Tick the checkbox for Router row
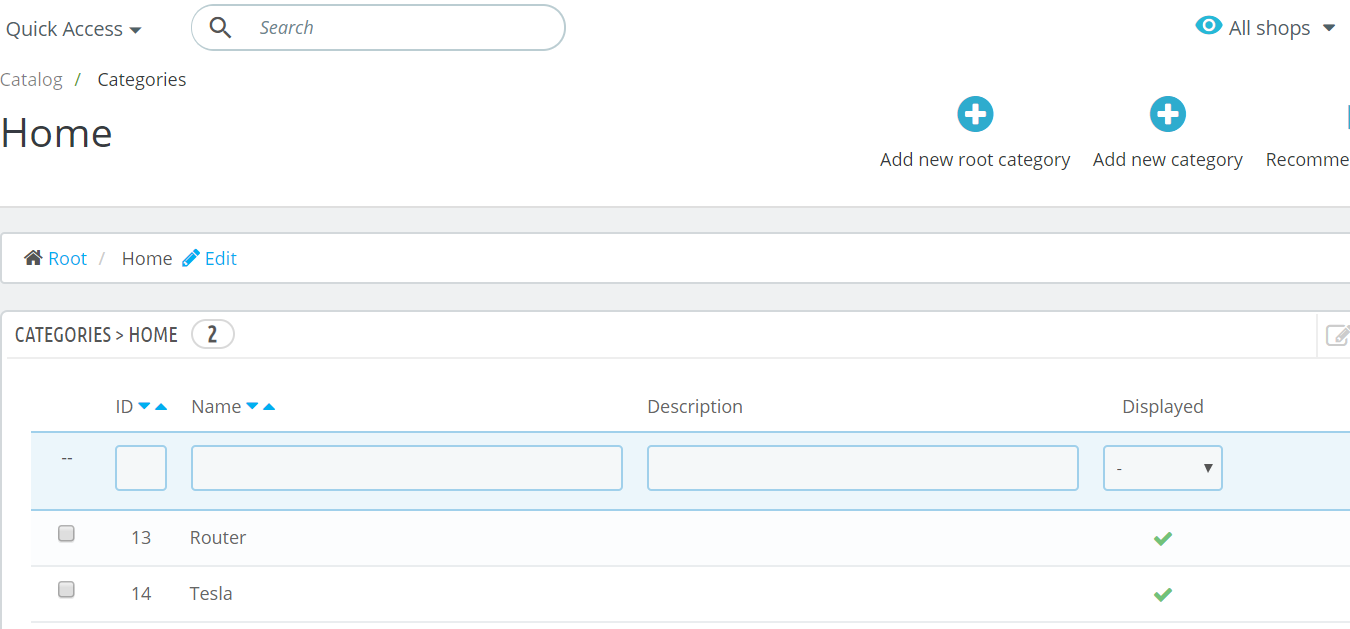The image size is (1350, 629). [x=66, y=534]
